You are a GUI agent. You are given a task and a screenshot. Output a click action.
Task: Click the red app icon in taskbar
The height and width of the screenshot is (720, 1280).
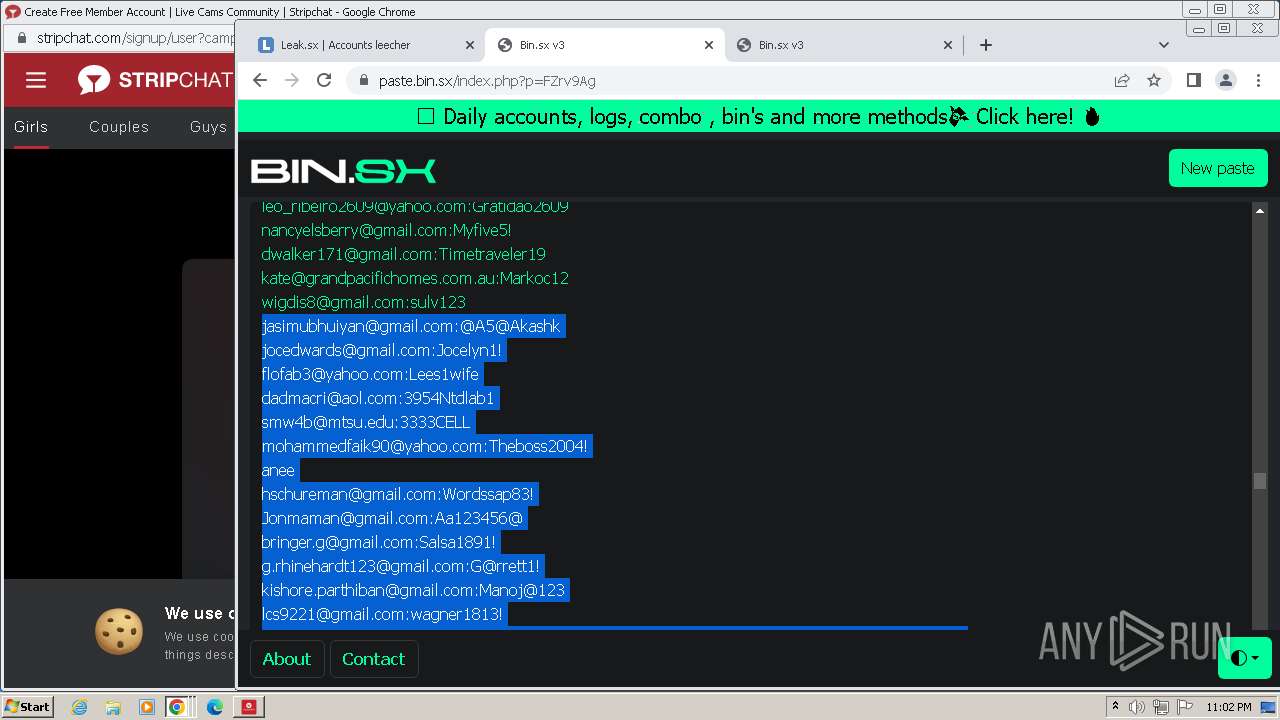coord(249,707)
